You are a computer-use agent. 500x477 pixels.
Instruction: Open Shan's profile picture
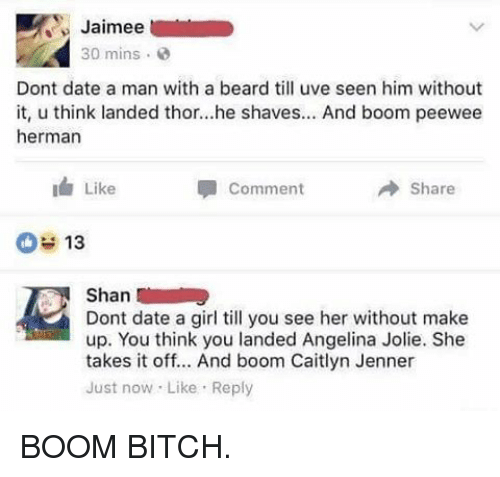click(43, 313)
